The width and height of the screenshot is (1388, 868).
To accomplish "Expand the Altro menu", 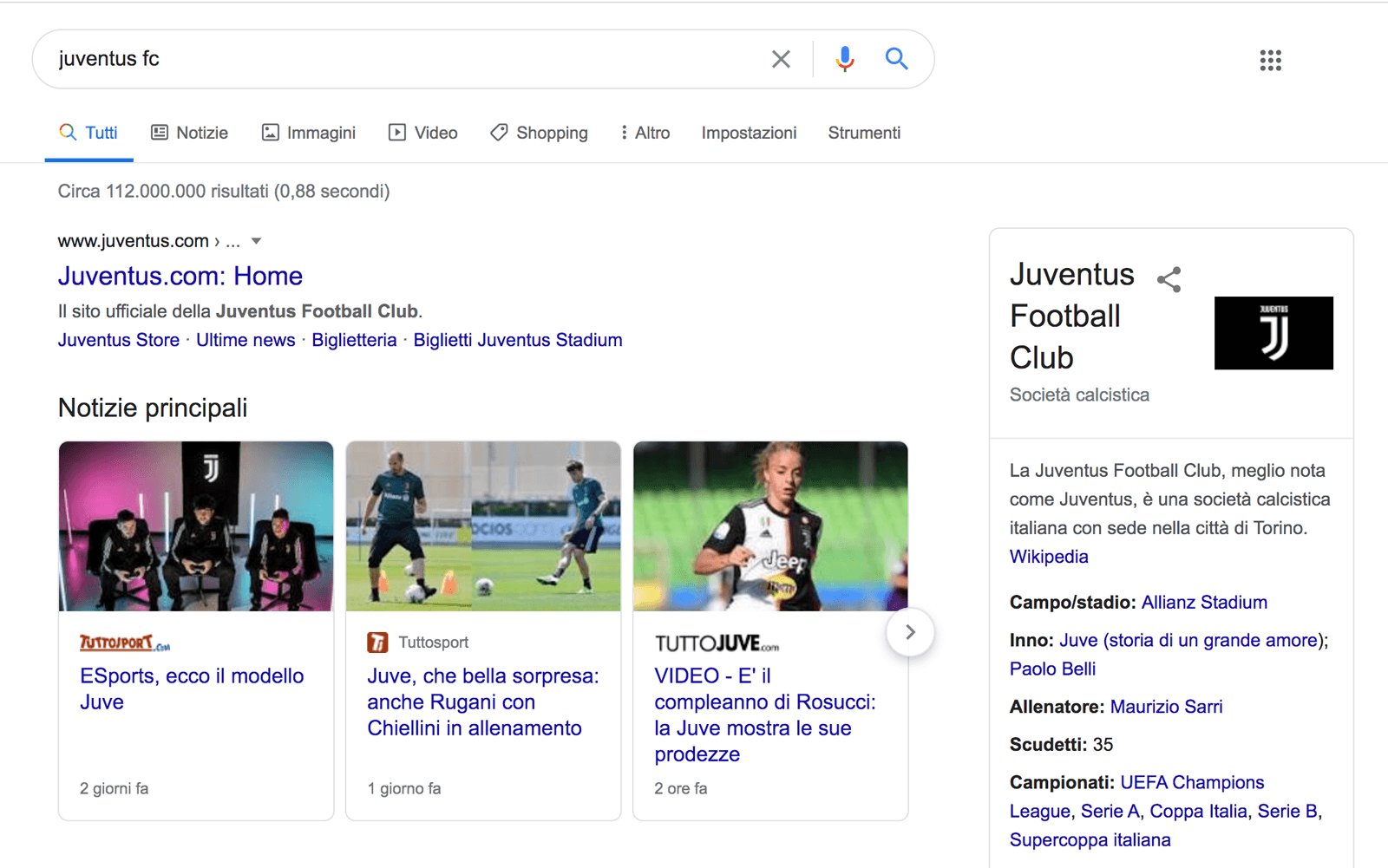I will (645, 133).
